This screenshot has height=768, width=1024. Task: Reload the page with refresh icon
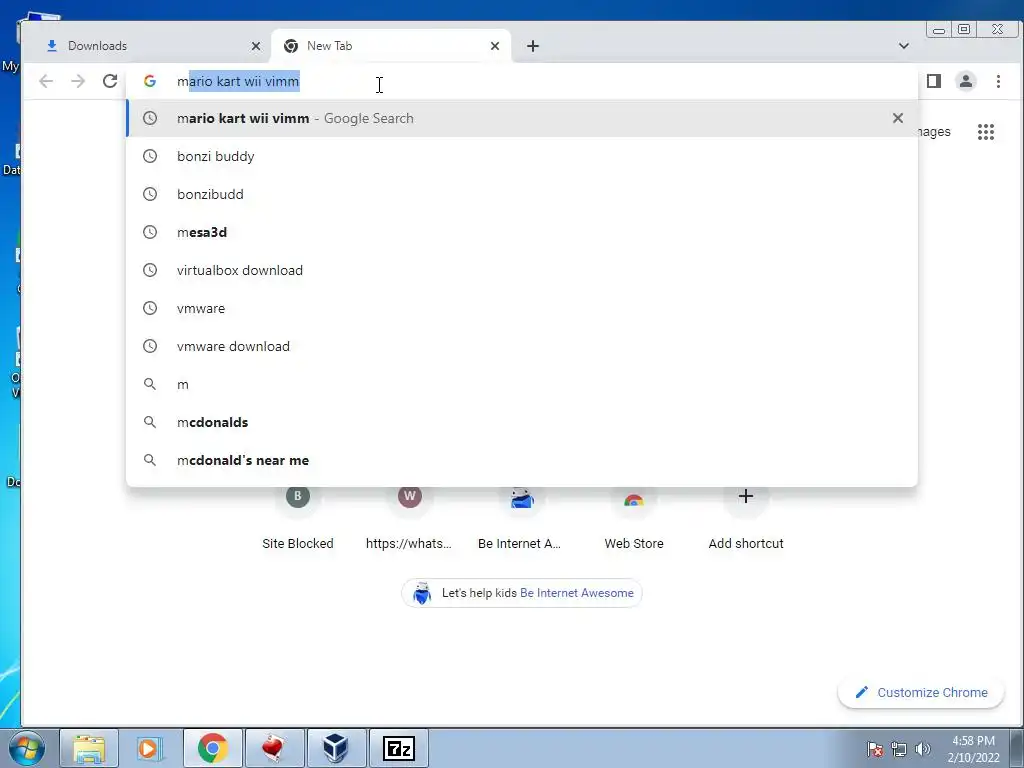pos(110,81)
